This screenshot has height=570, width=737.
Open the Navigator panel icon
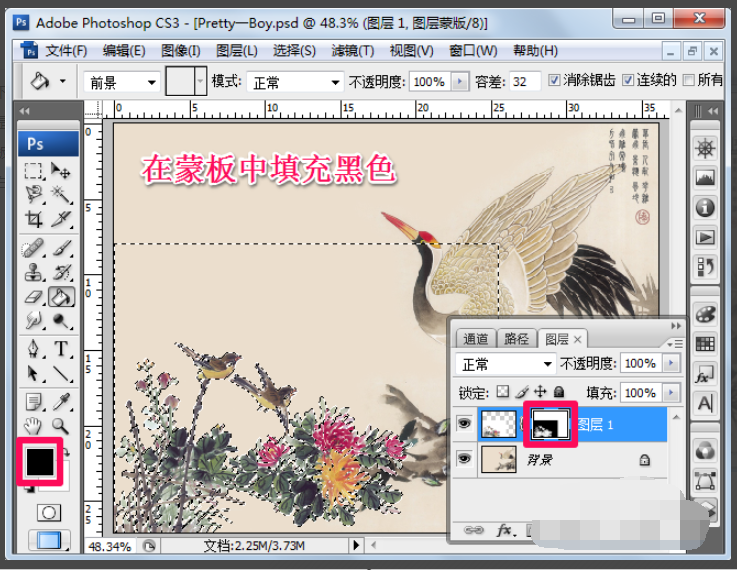pos(705,149)
